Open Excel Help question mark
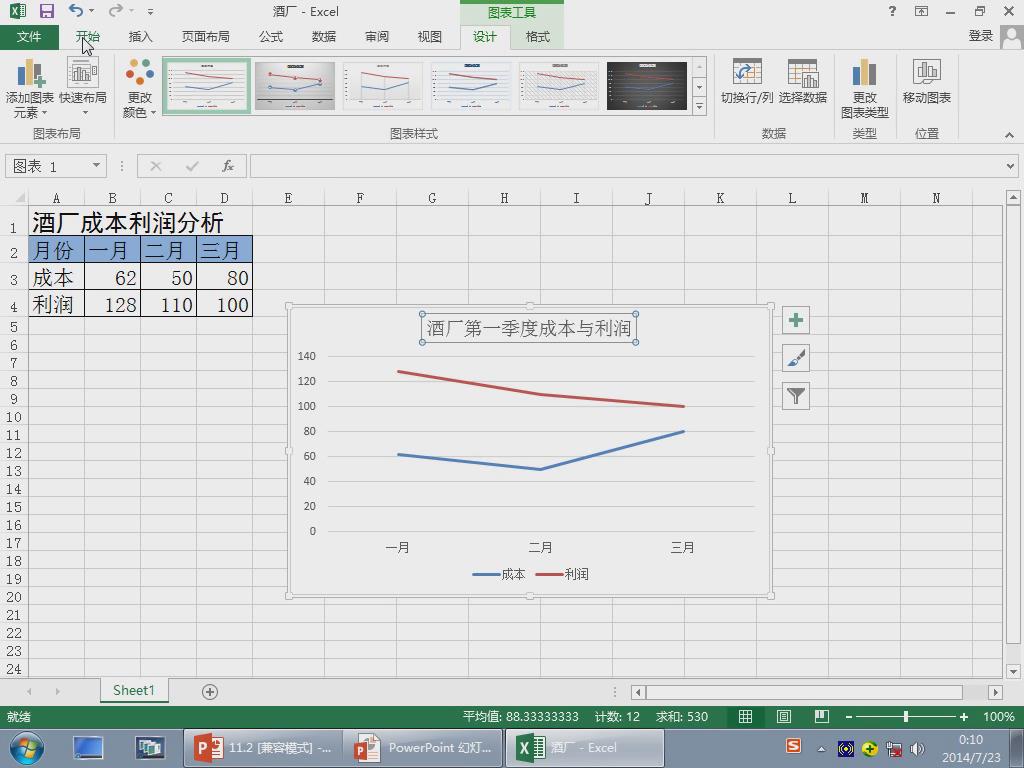Viewport: 1024px width, 768px height. point(892,11)
